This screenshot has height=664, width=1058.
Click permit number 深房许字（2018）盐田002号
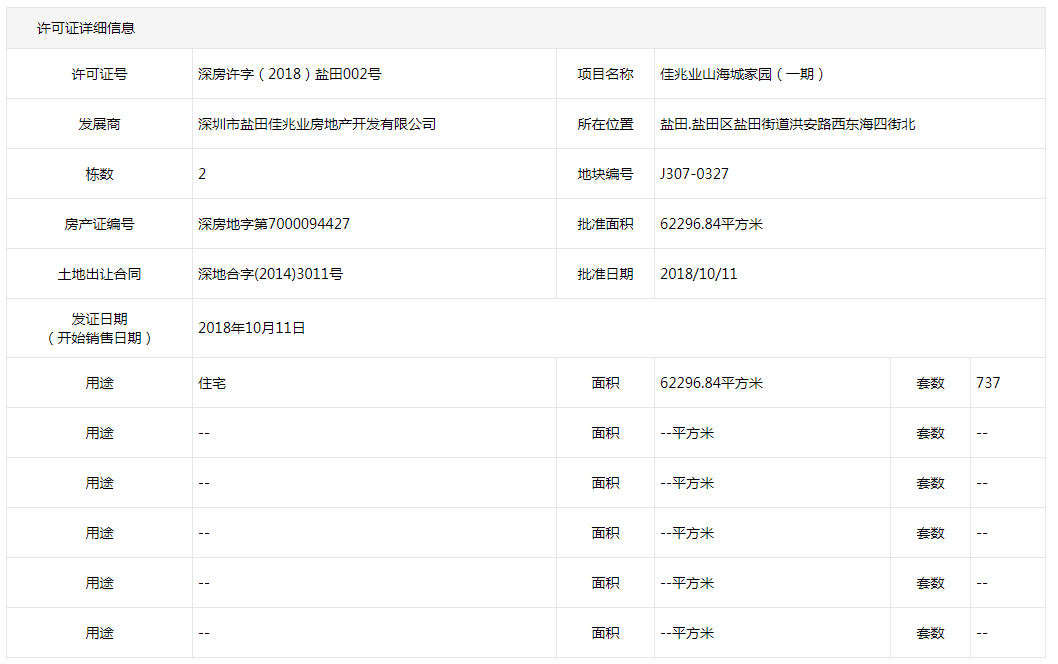pyautogui.click(x=289, y=74)
